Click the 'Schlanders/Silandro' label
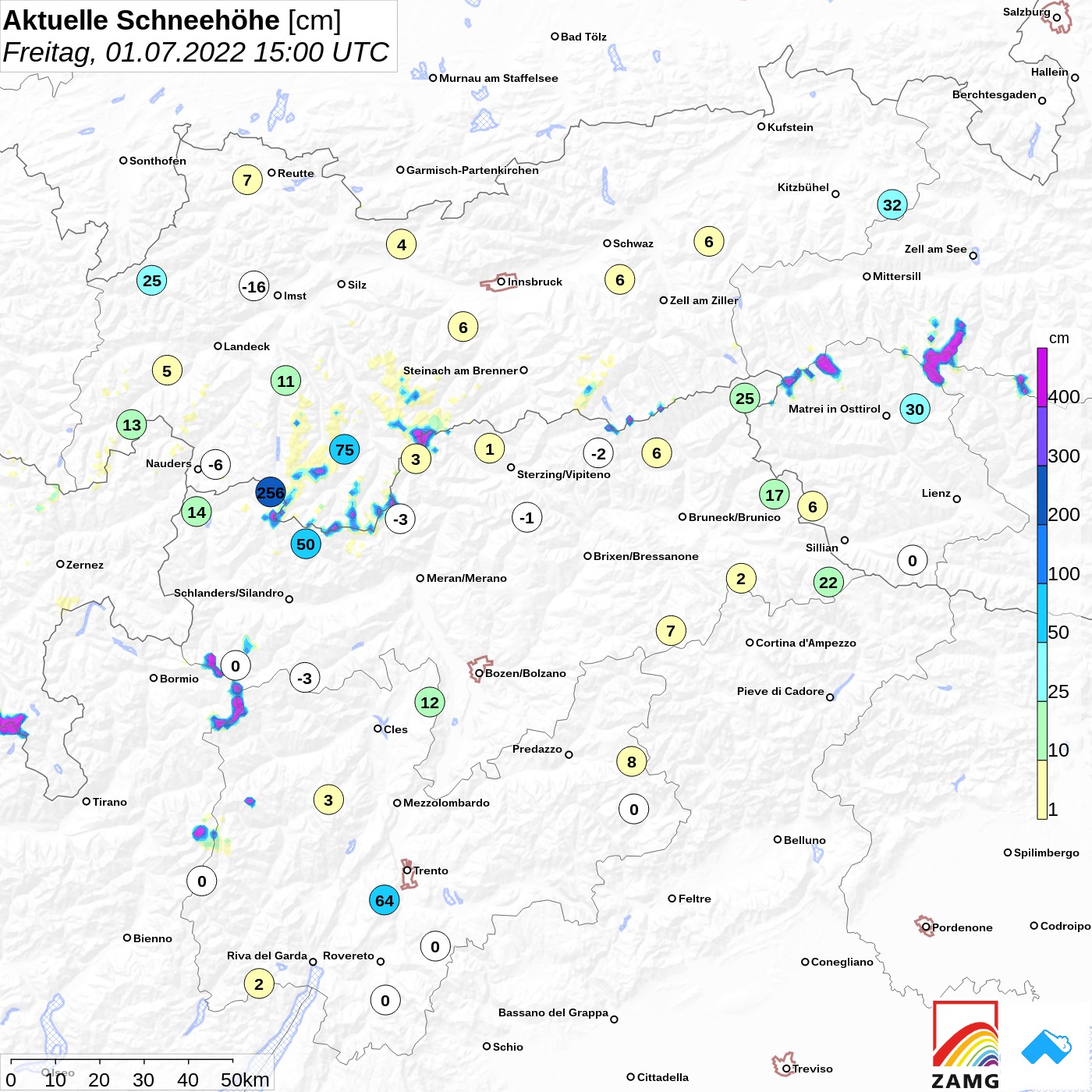The width and height of the screenshot is (1092, 1092). (229, 593)
